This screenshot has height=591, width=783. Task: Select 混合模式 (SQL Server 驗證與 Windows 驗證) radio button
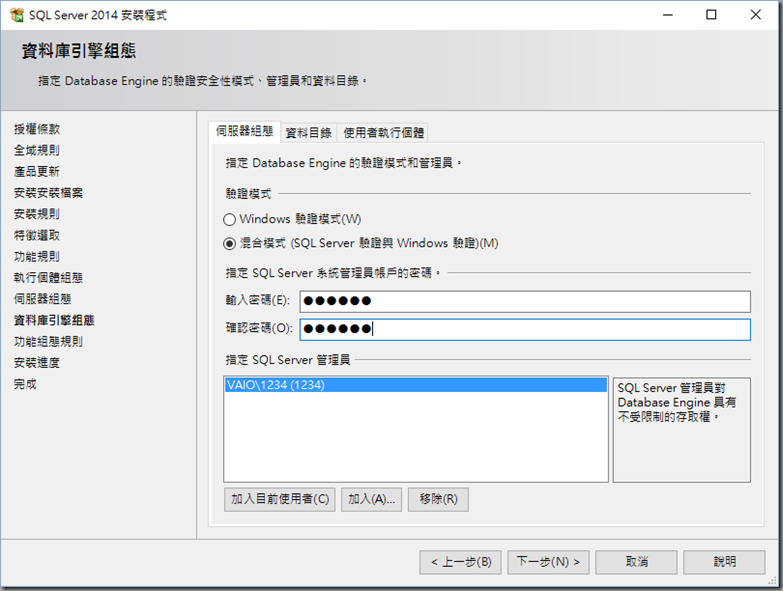pyautogui.click(x=229, y=244)
